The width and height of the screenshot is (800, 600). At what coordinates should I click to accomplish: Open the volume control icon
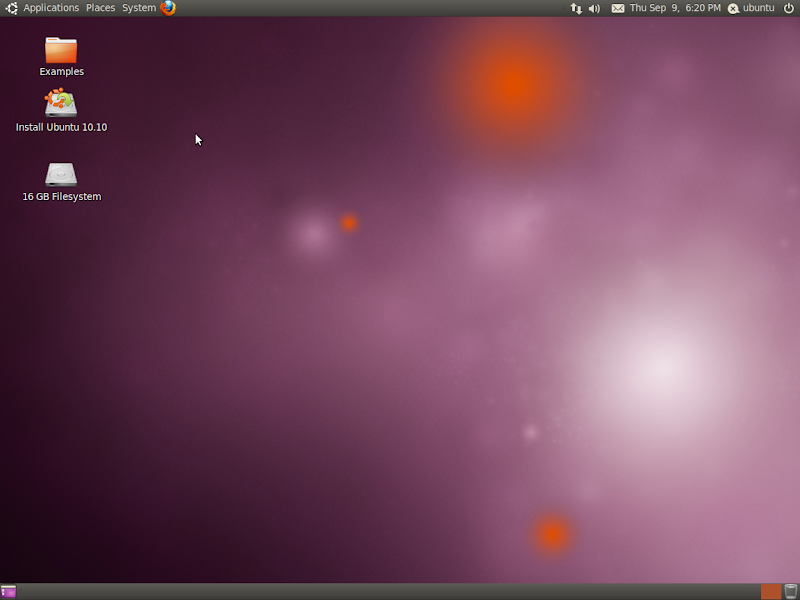(594, 8)
